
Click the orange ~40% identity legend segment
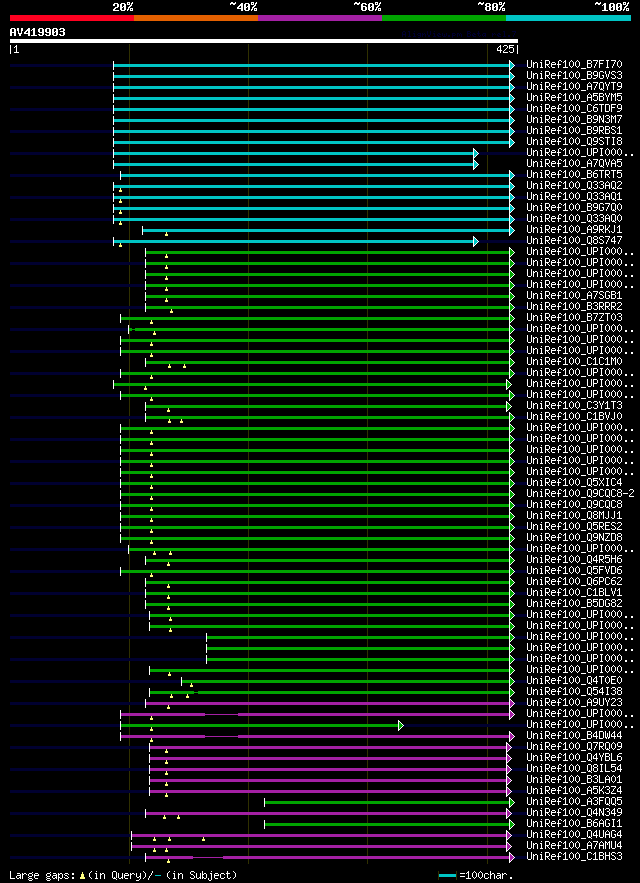pyautogui.click(x=196, y=18)
